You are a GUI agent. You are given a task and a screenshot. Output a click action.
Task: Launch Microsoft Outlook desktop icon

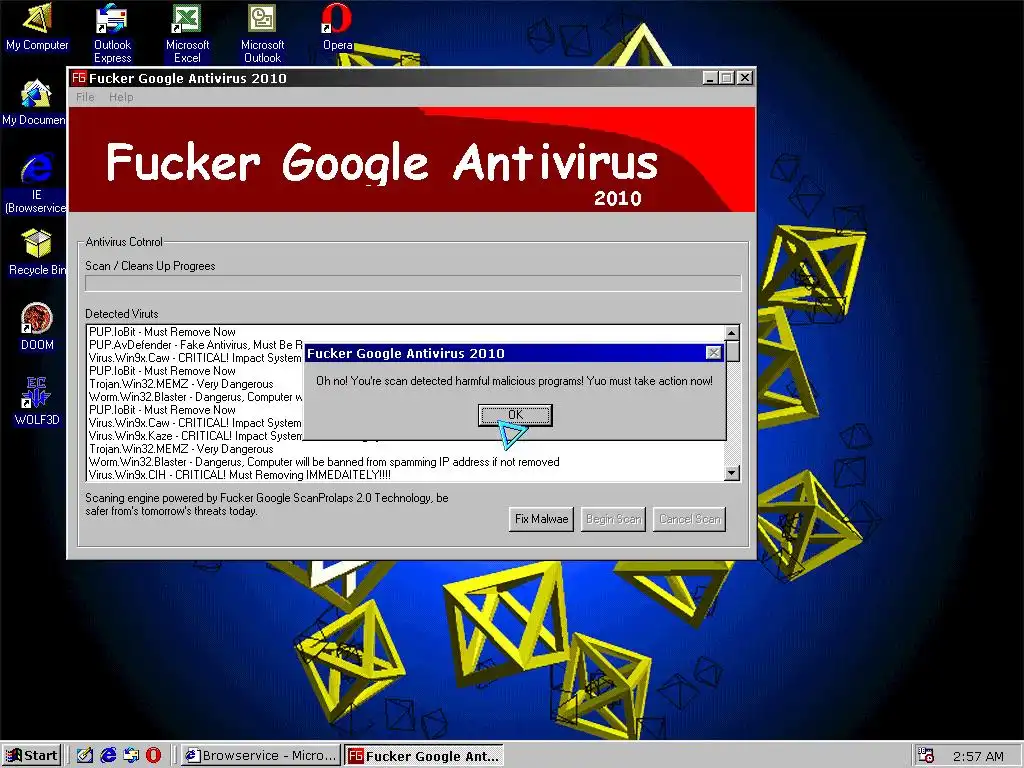(263, 32)
